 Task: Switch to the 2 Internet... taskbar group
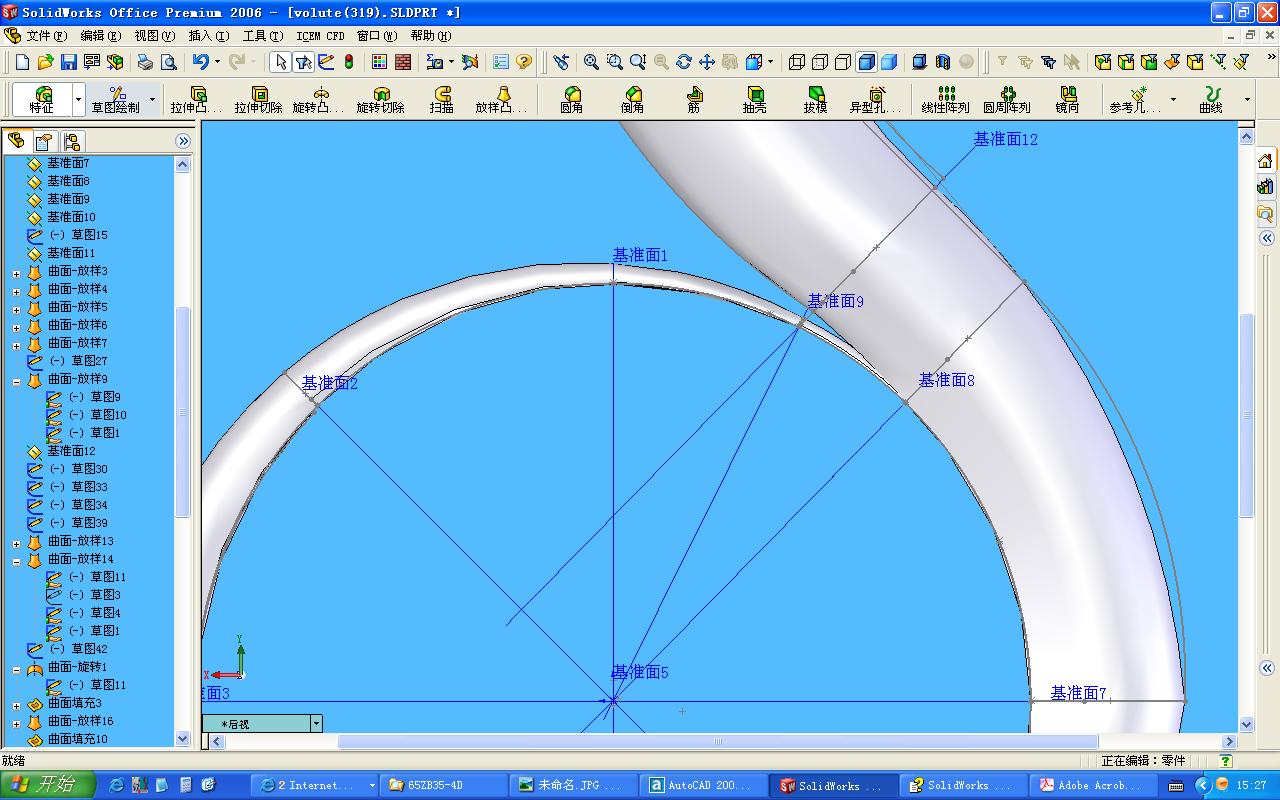314,785
